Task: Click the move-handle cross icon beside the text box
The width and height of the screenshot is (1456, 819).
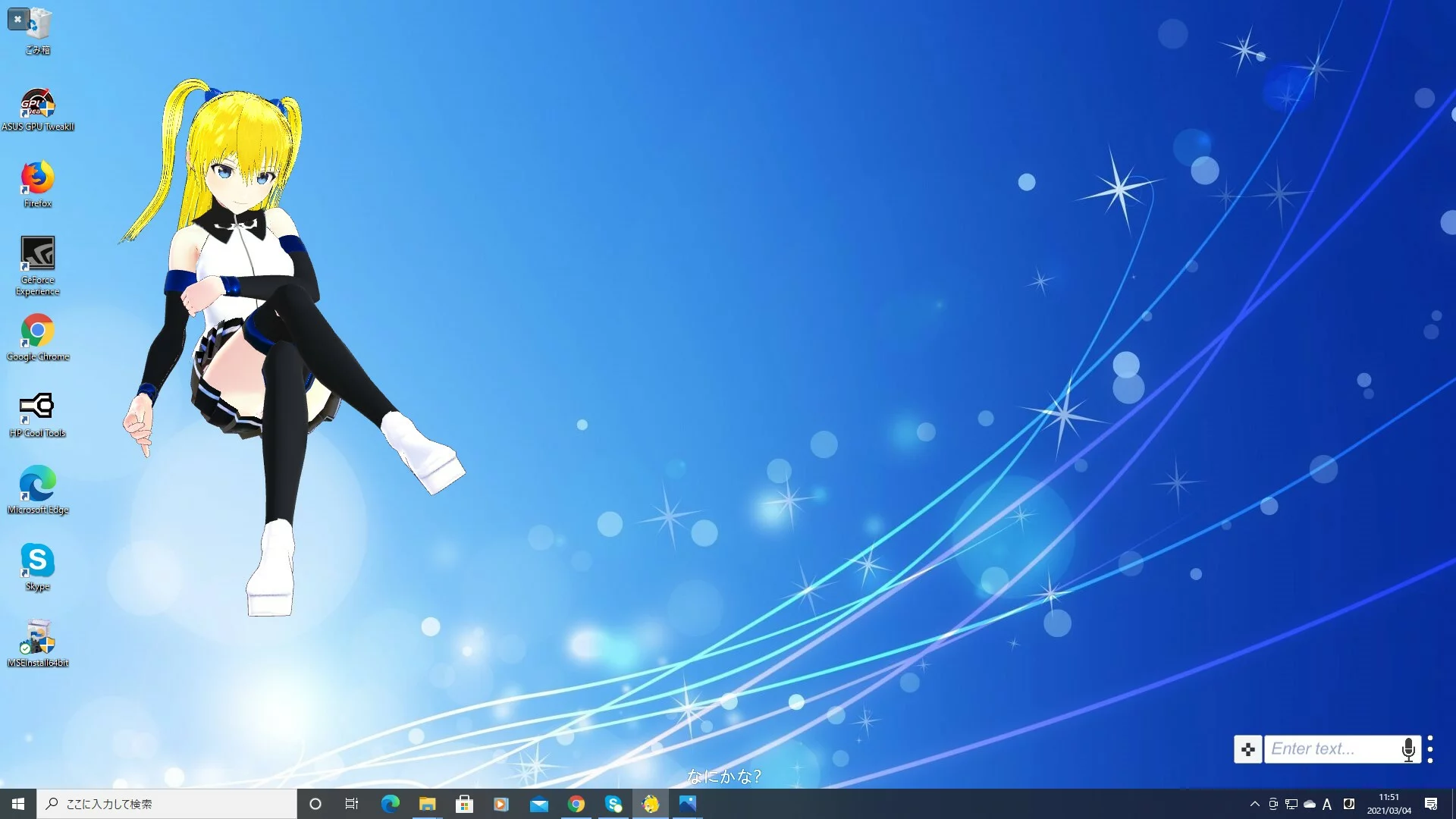Action: pos(1247,749)
